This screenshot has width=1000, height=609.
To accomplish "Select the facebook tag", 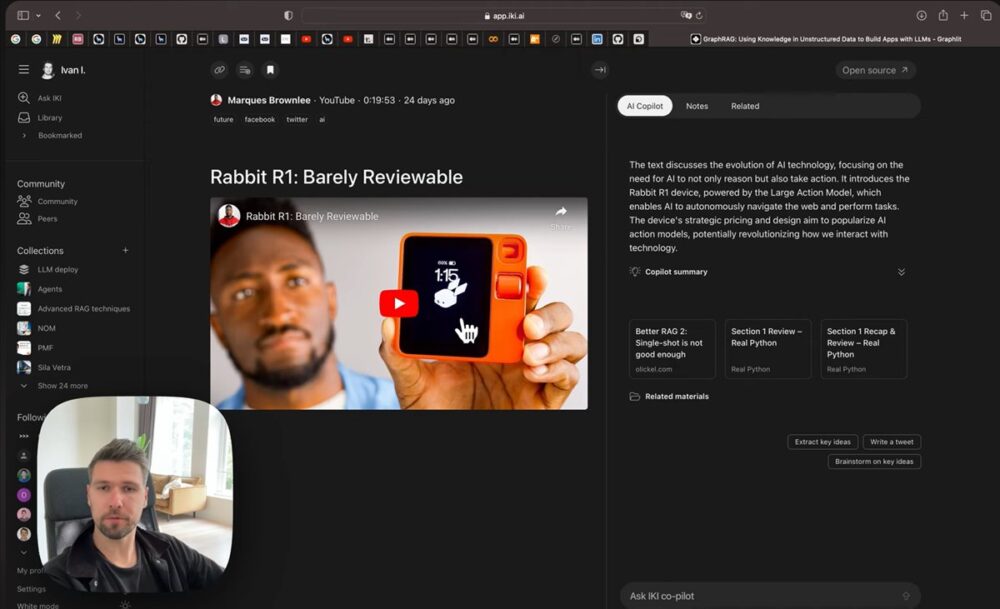I will tap(260, 119).
